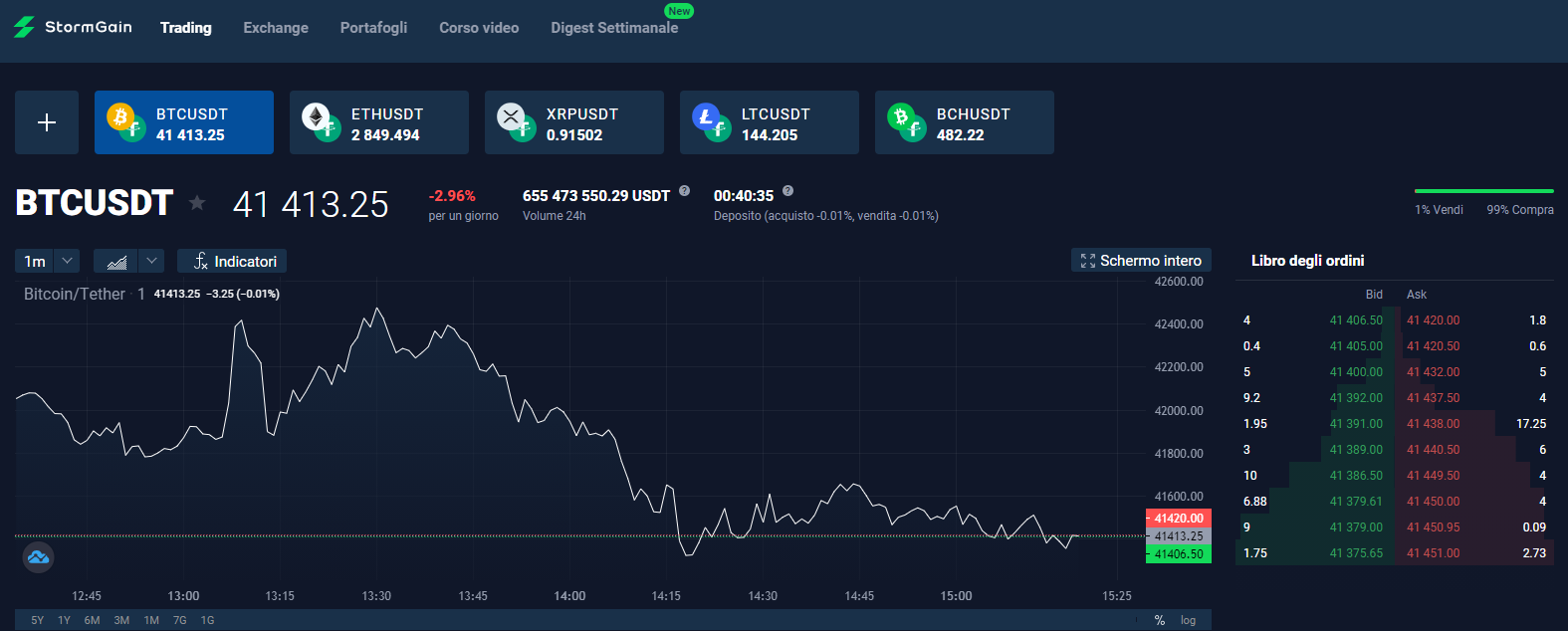Viewport: 1568px width, 631px height.
Task: Click ask price 41 437.50
Action: tap(1434, 398)
